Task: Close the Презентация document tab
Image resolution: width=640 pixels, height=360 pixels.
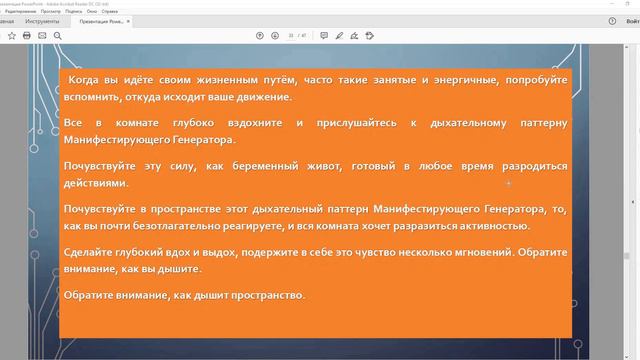Action: coord(128,21)
